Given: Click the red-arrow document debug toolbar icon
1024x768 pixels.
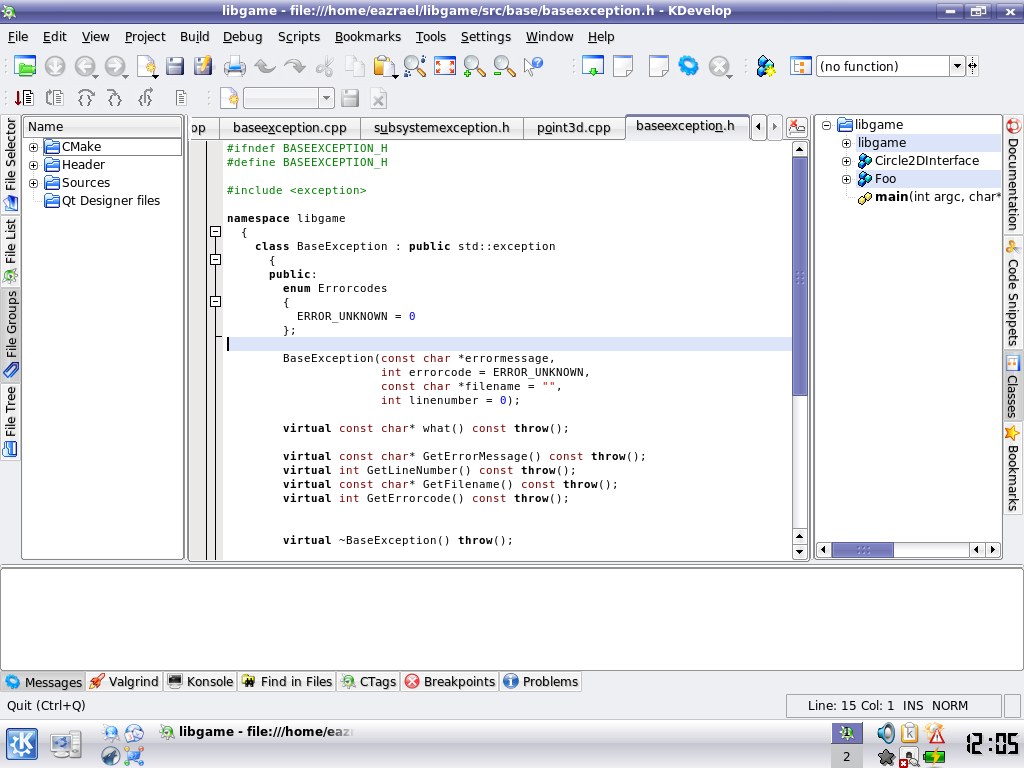Looking at the screenshot, I should point(24,98).
